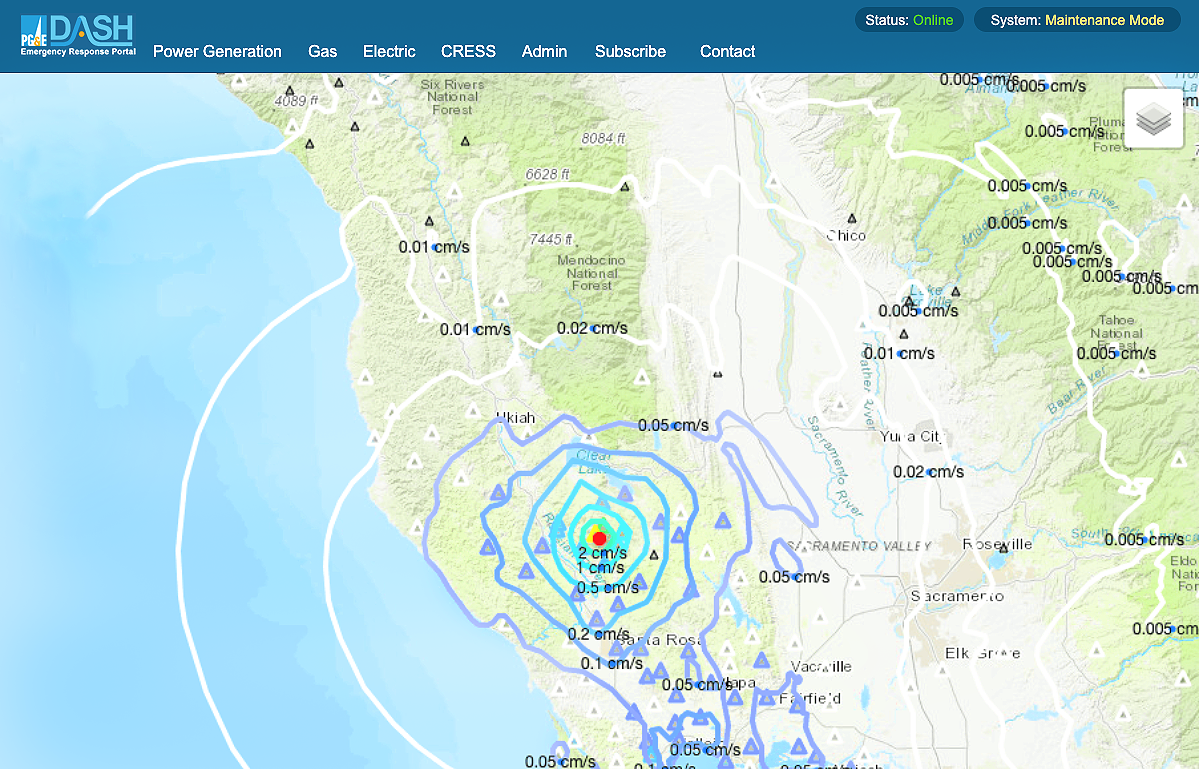Click the 0.5 cm/s contour label
1199x769 pixels.
608,588
